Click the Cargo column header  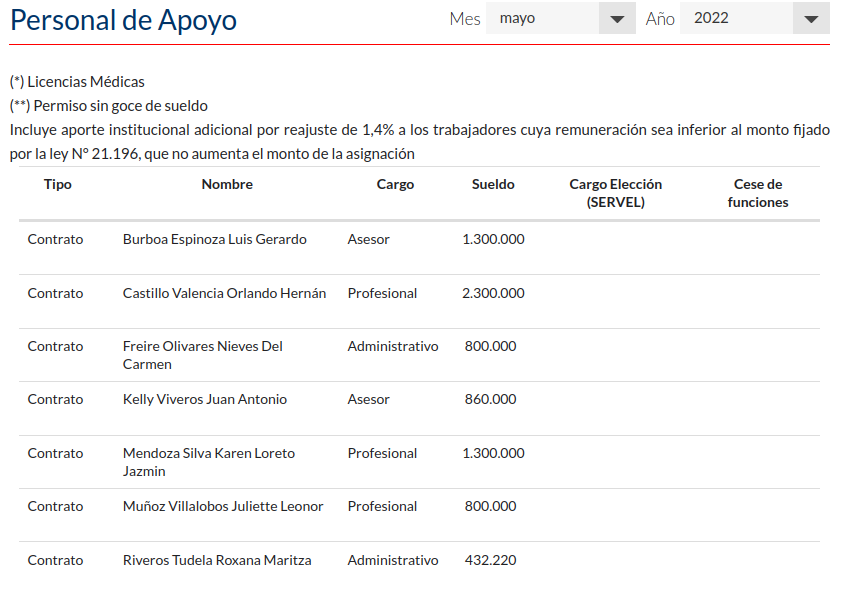click(x=395, y=184)
